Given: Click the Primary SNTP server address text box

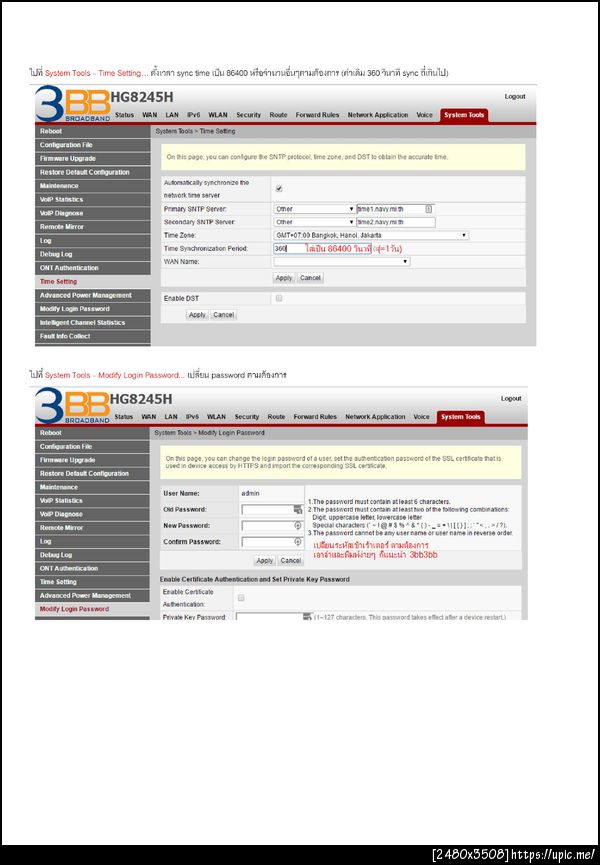Looking at the screenshot, I should click(395, 209).
